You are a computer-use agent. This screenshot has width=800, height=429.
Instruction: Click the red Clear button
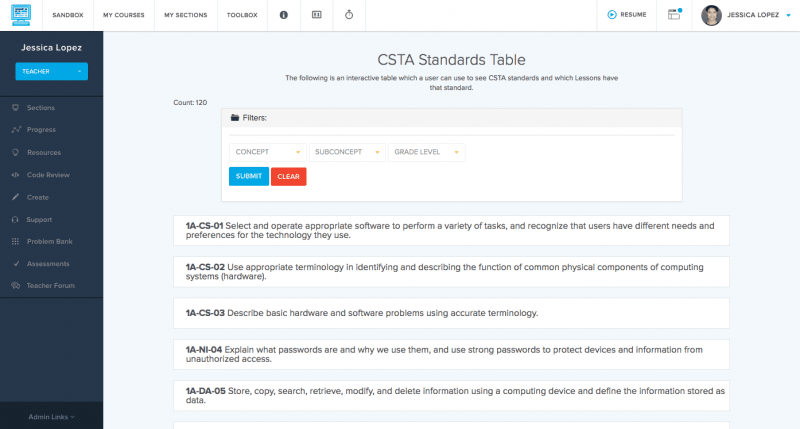[288, 176]
